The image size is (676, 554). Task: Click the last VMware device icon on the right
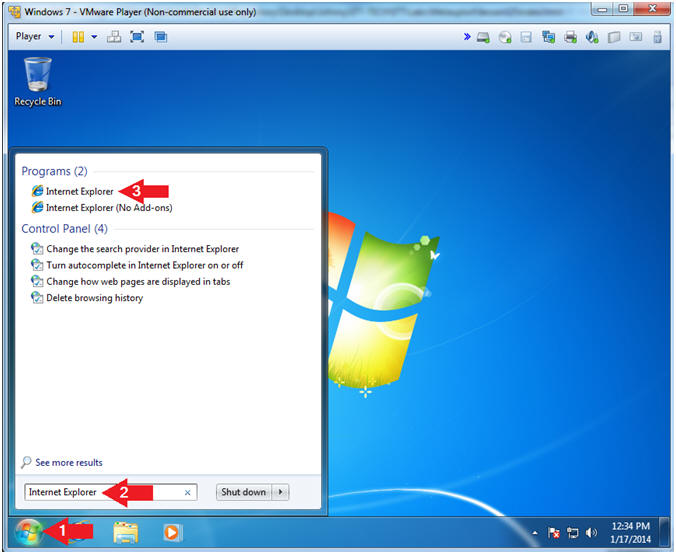point(657,37)
